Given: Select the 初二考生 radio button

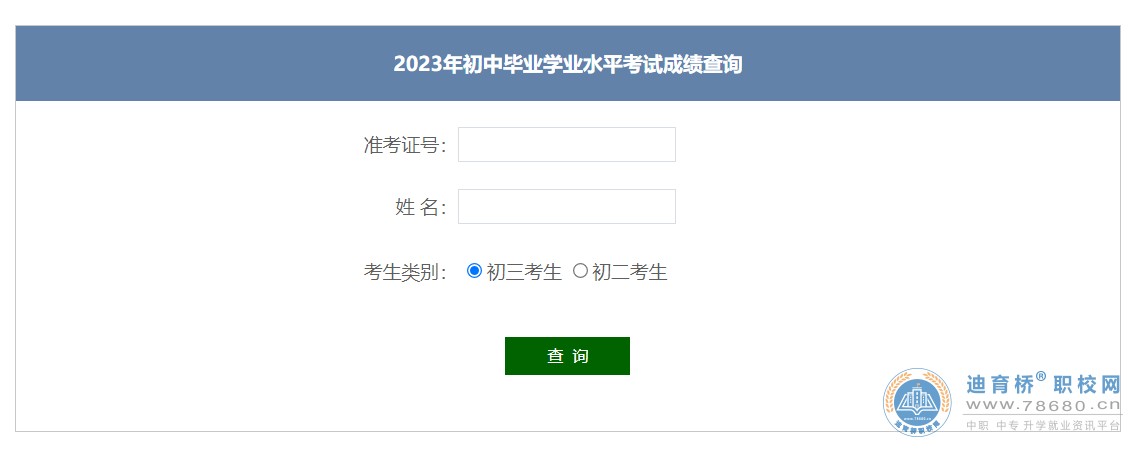Looking at the screenshot, I should (x=580, y=271).
